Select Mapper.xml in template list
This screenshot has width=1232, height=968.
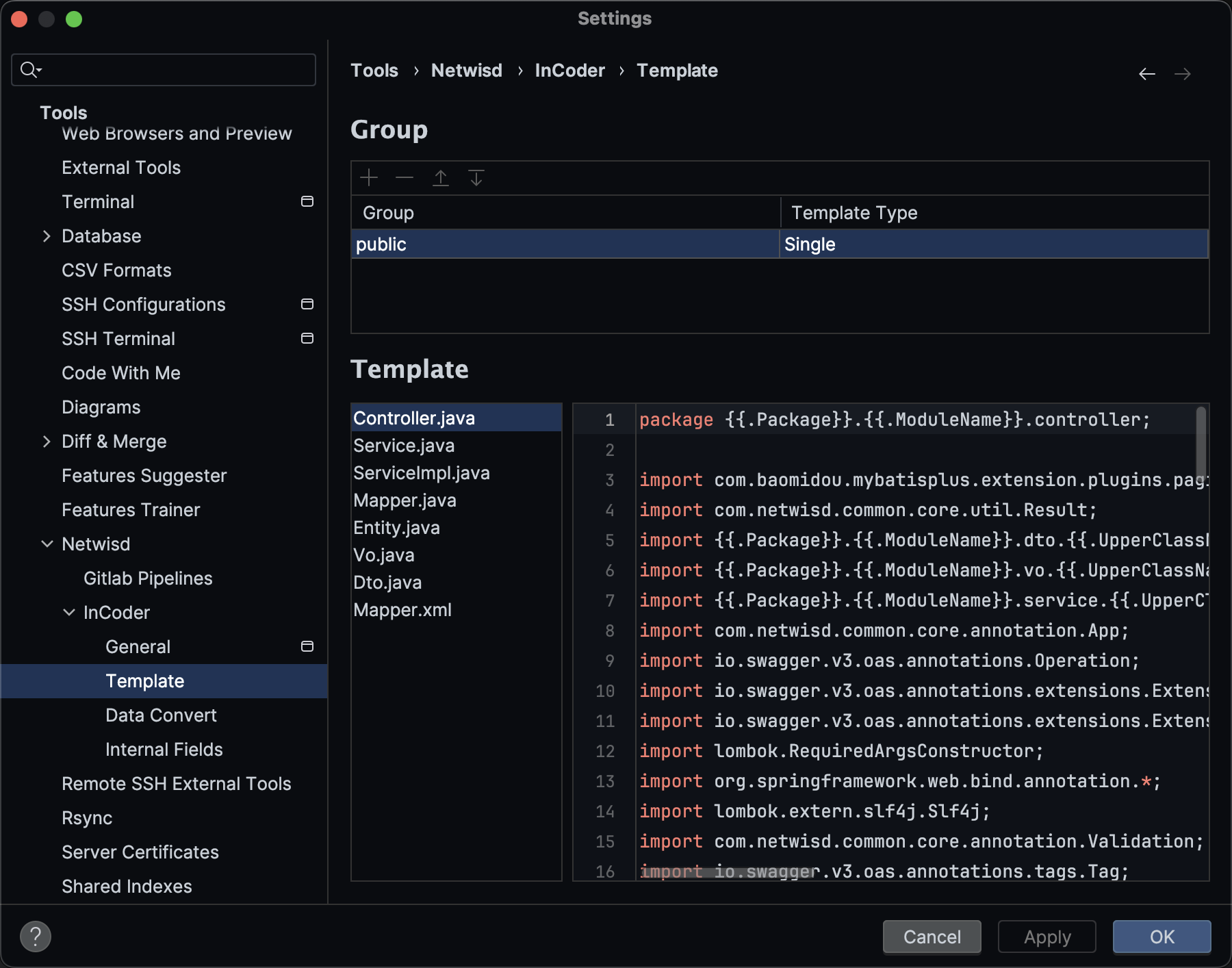click(x=402, y=610)
